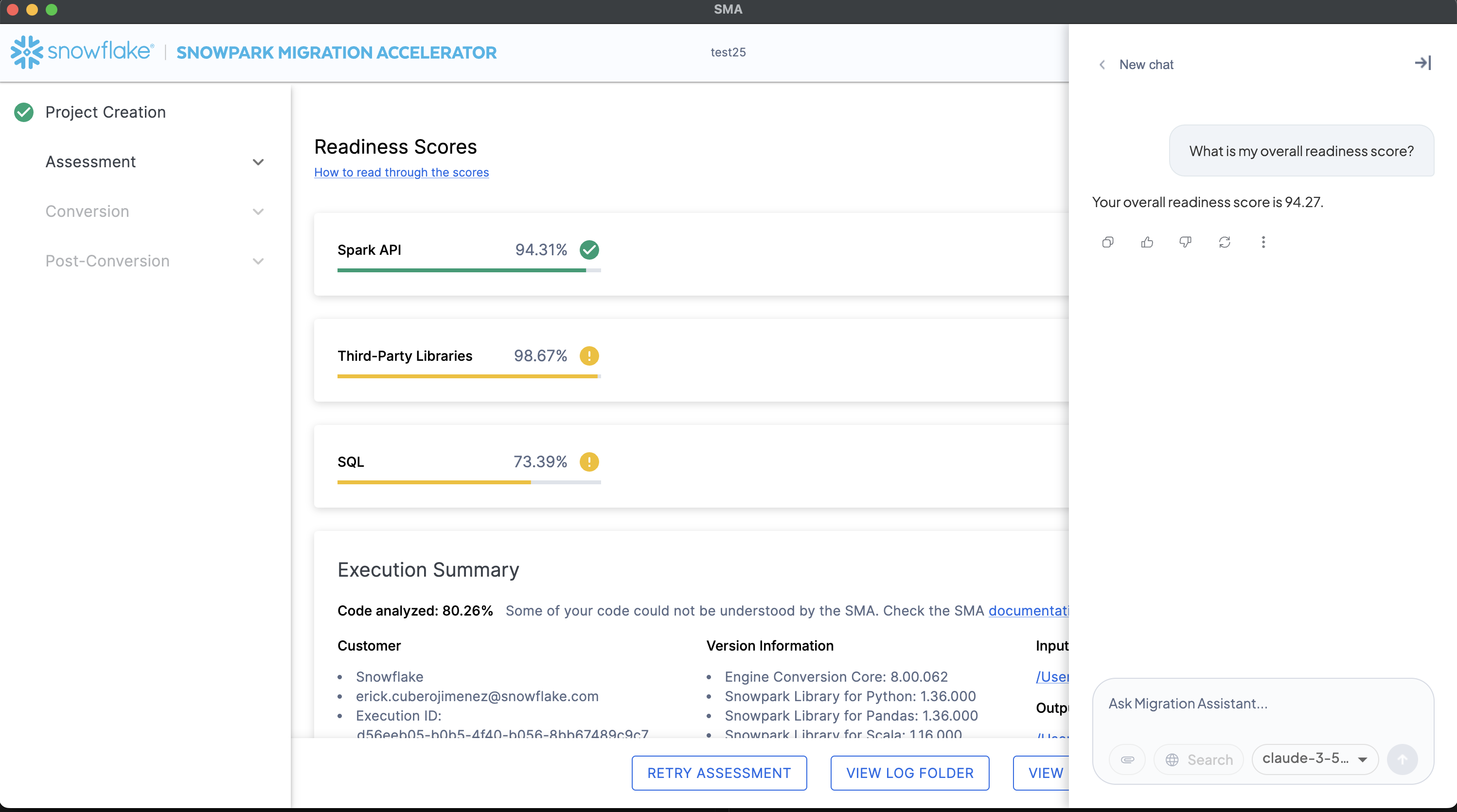Regenerate the assistant's response
The width and height of the screenshot is (1457, 812).
(1225, 243)
